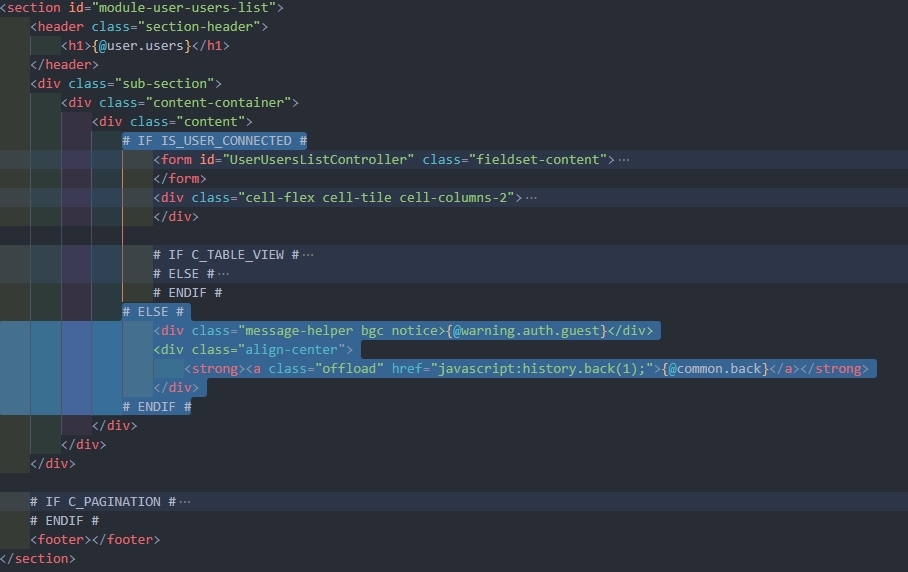The image size is (908, 572).
Task: Click the javascript:history.back(1); href value
Action: click(541, 369)
